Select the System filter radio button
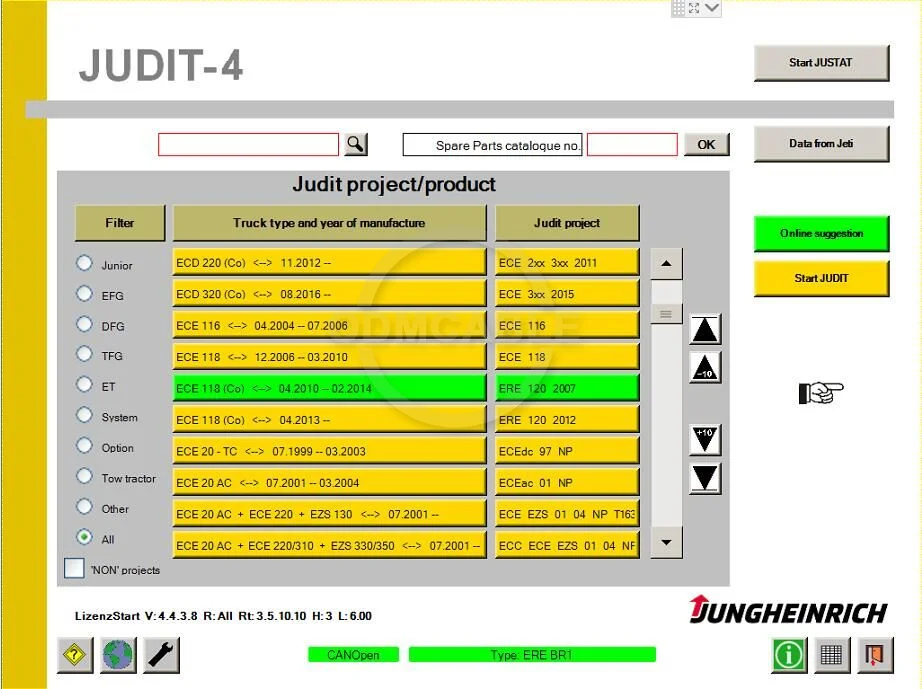Viewport: 922px width, 689px height. [x=85, y=415]
